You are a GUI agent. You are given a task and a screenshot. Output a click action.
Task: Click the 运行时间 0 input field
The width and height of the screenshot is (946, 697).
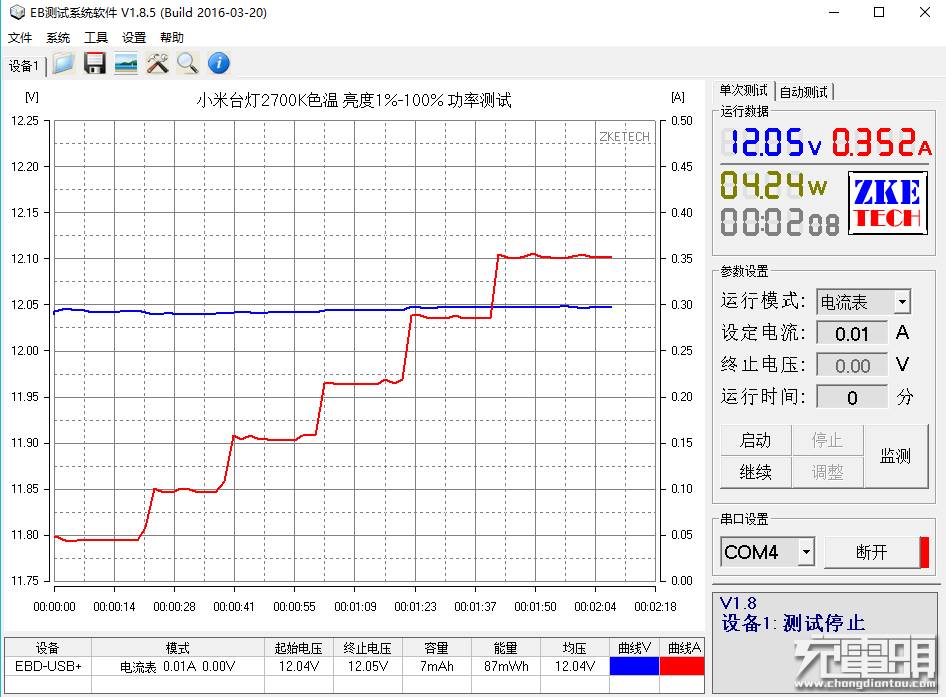pos(852,397)
